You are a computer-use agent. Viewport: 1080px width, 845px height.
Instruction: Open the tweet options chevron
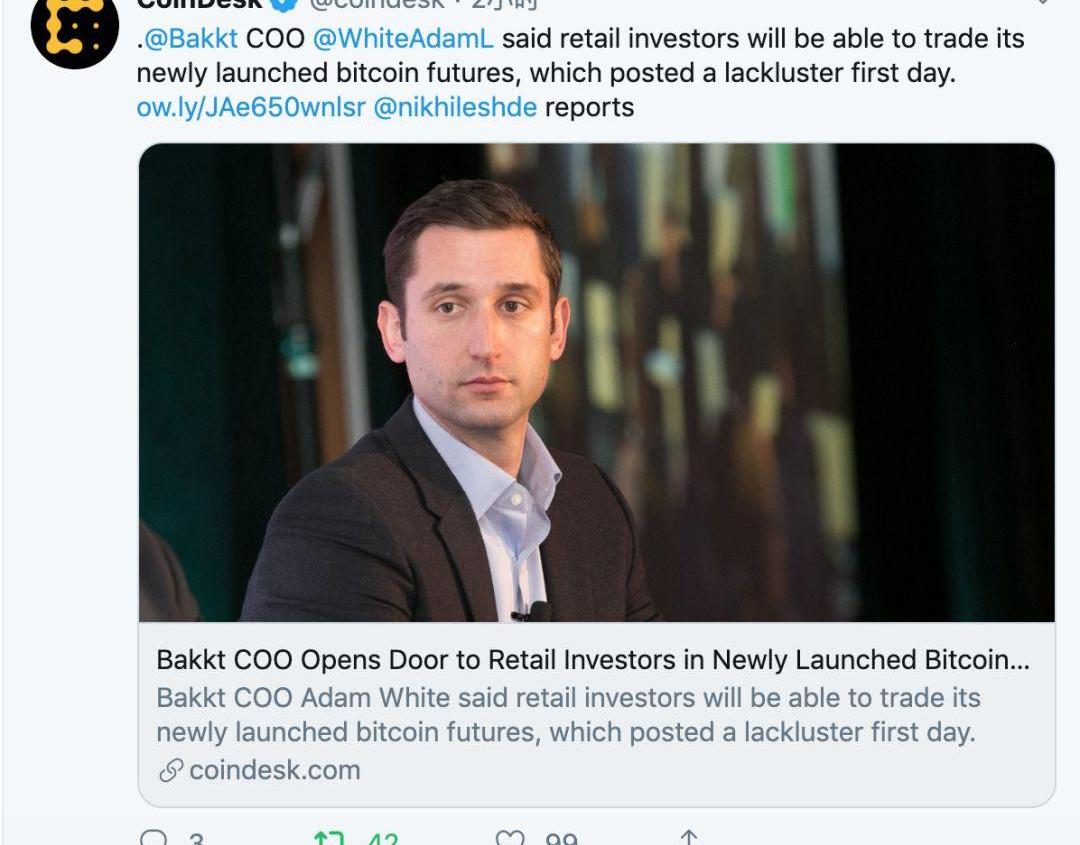(1043, 4)
